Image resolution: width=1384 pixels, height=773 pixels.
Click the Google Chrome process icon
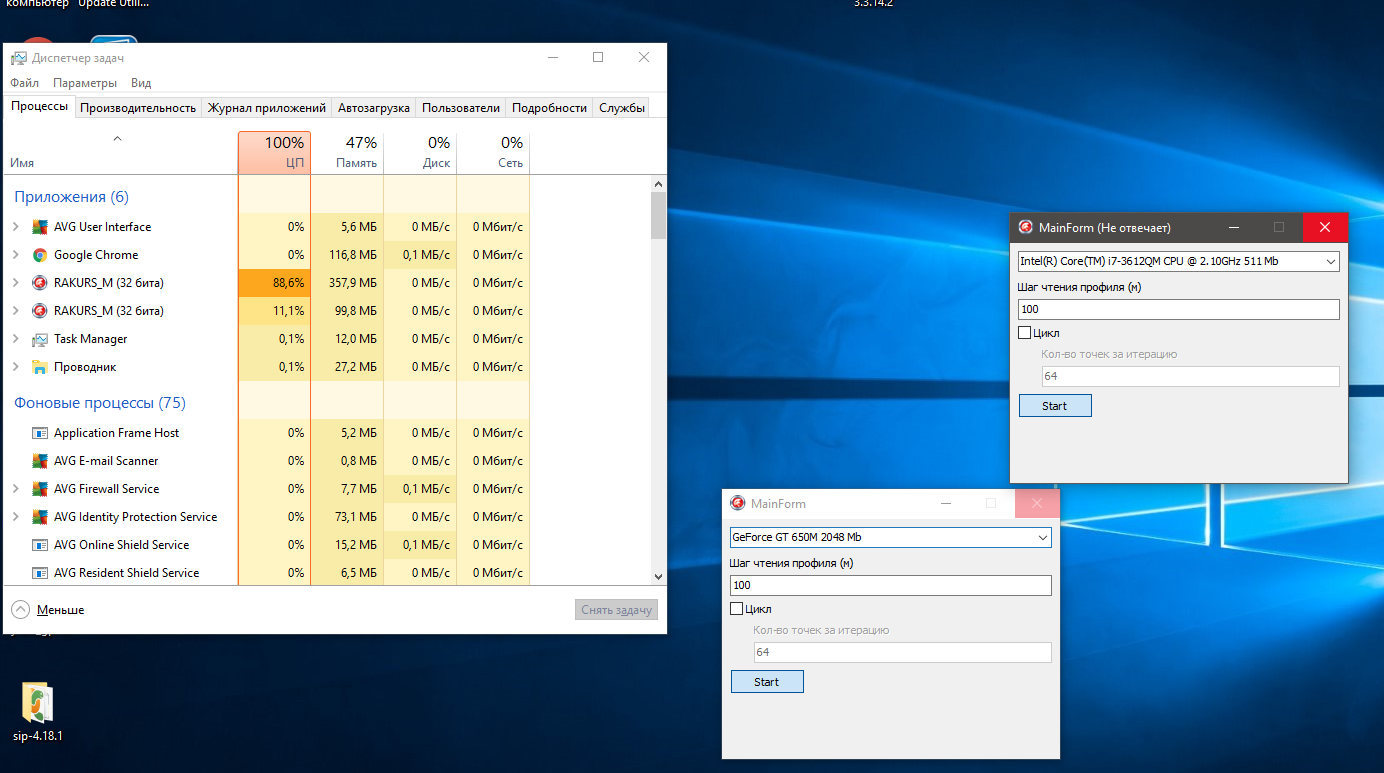[40, 255]
